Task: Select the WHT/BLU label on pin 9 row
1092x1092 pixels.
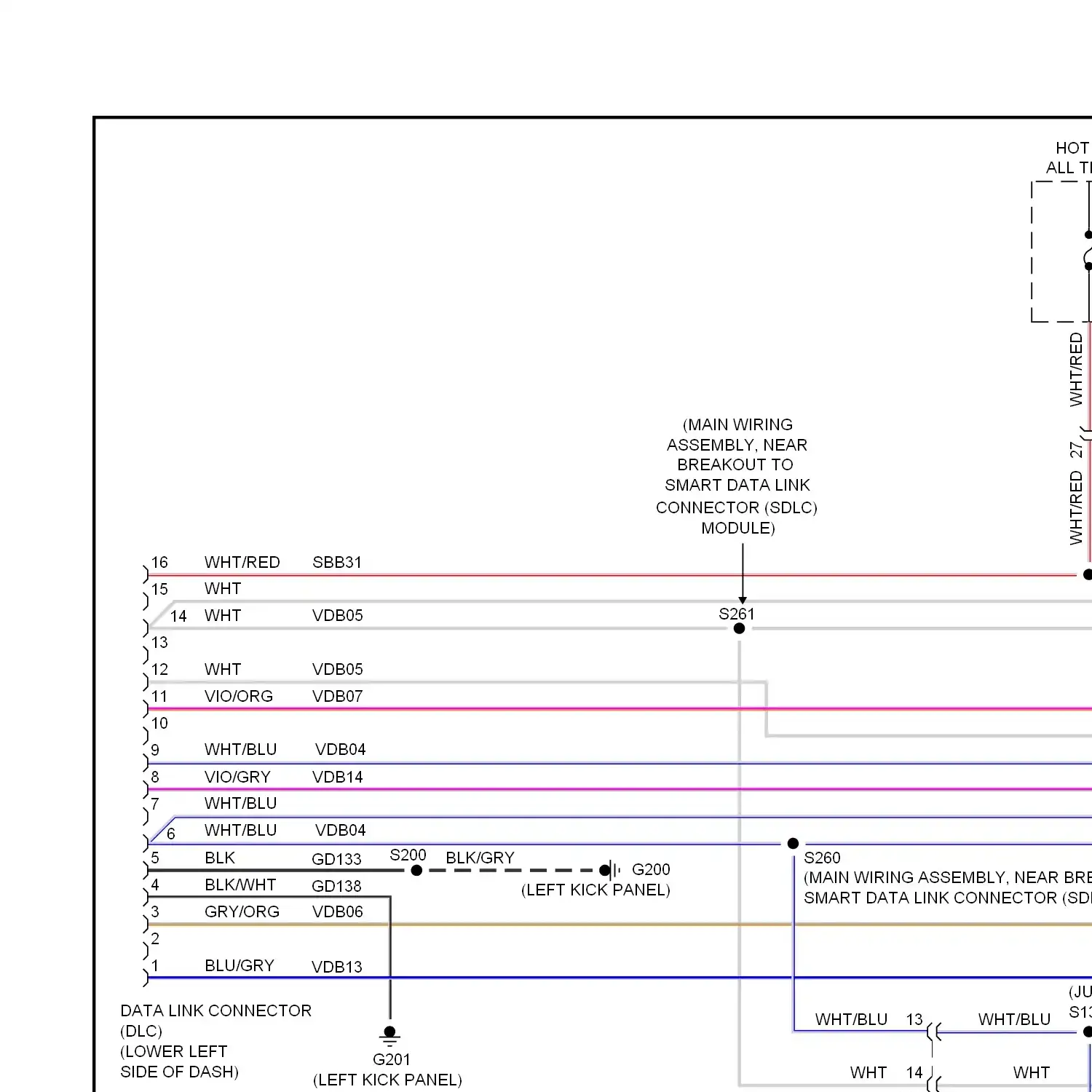Action: (241, 749)
